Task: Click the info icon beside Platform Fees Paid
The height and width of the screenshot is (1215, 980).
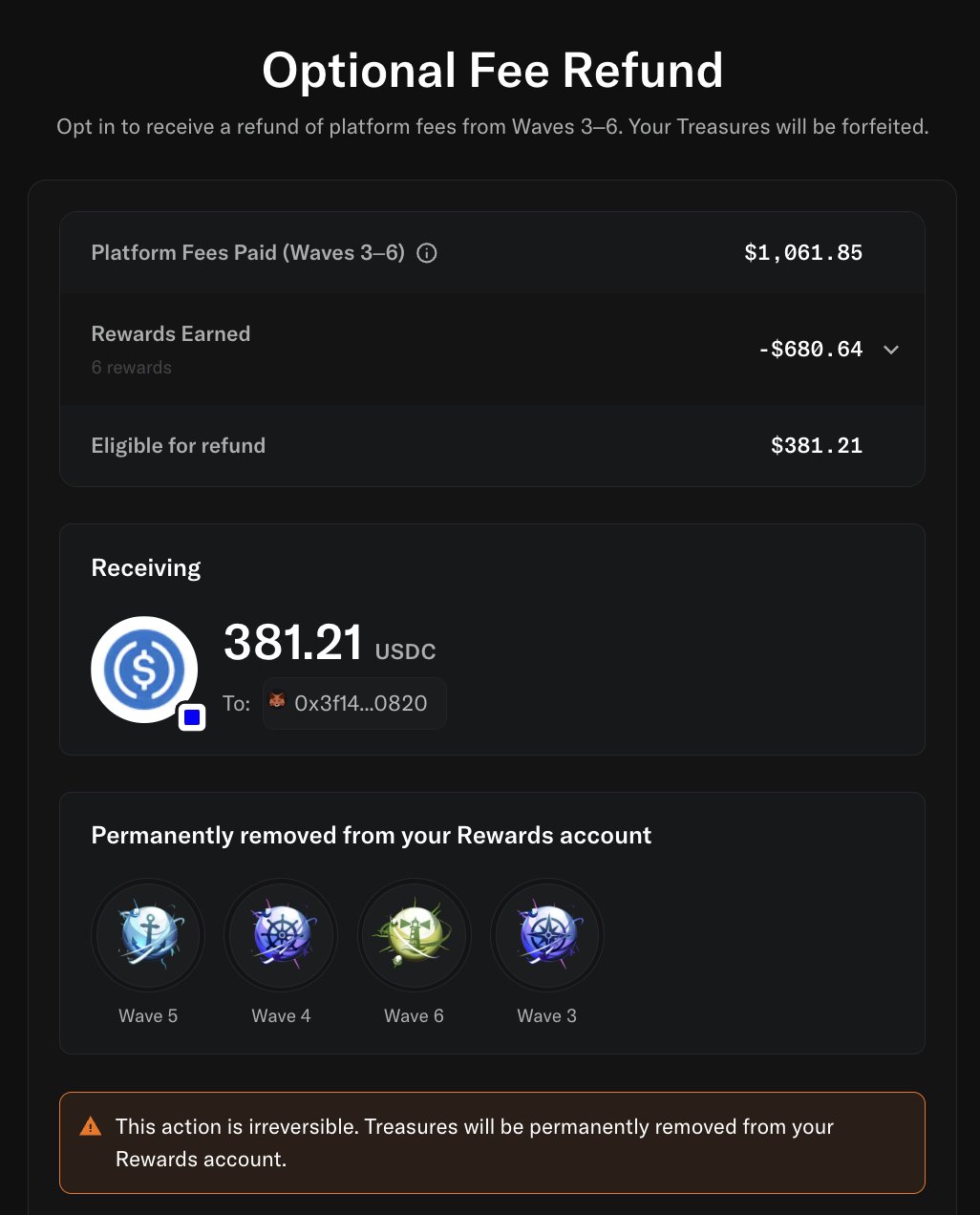Action: [427, 253]
